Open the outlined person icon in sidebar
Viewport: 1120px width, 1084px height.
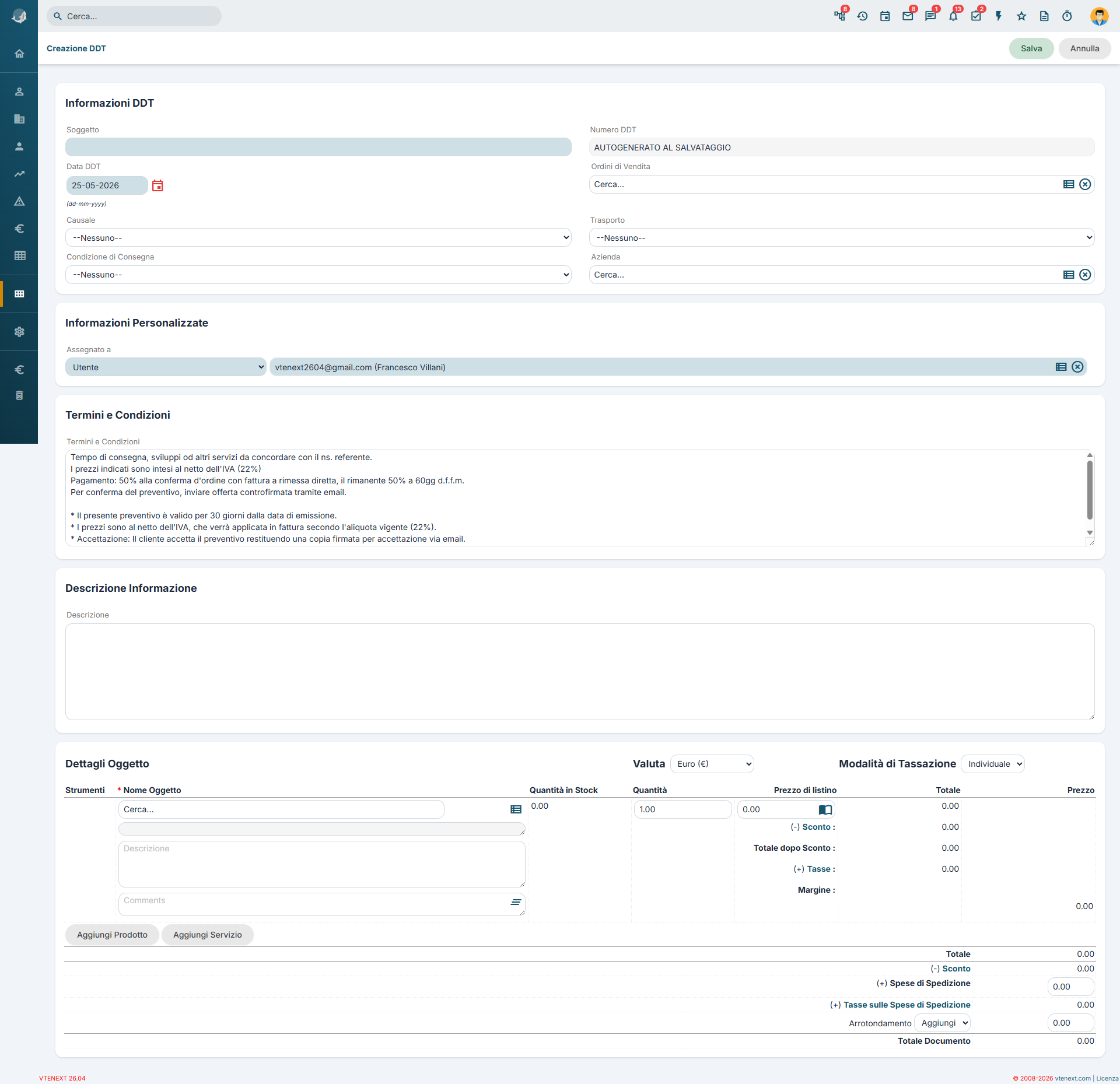19,92
